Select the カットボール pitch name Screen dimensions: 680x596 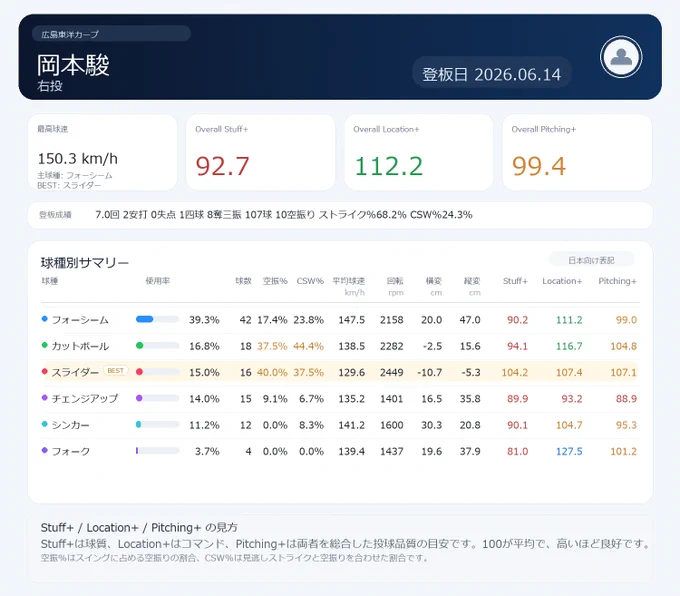[80, 346]
